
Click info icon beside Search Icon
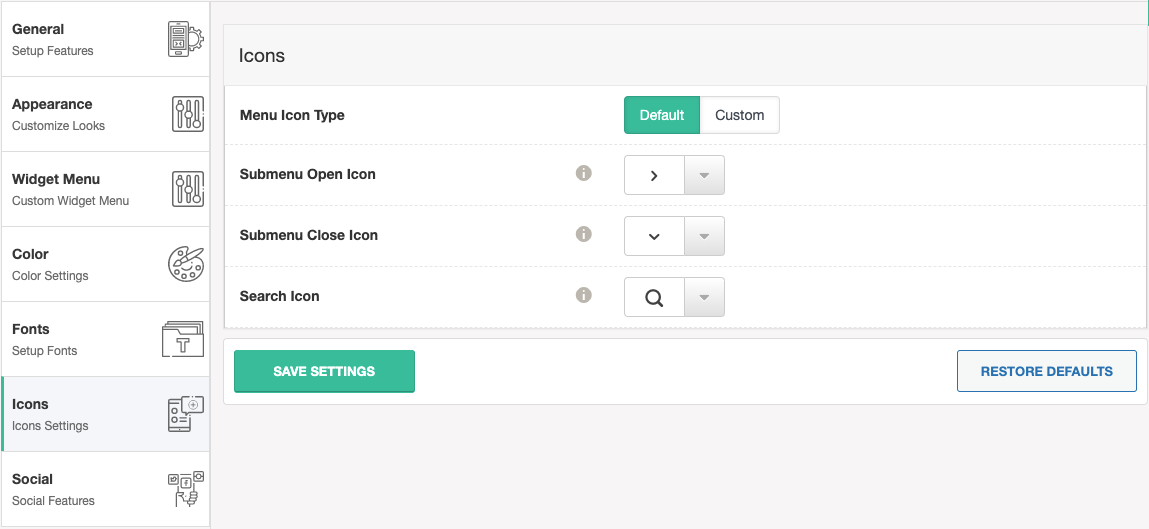click(x=583, y=295)
